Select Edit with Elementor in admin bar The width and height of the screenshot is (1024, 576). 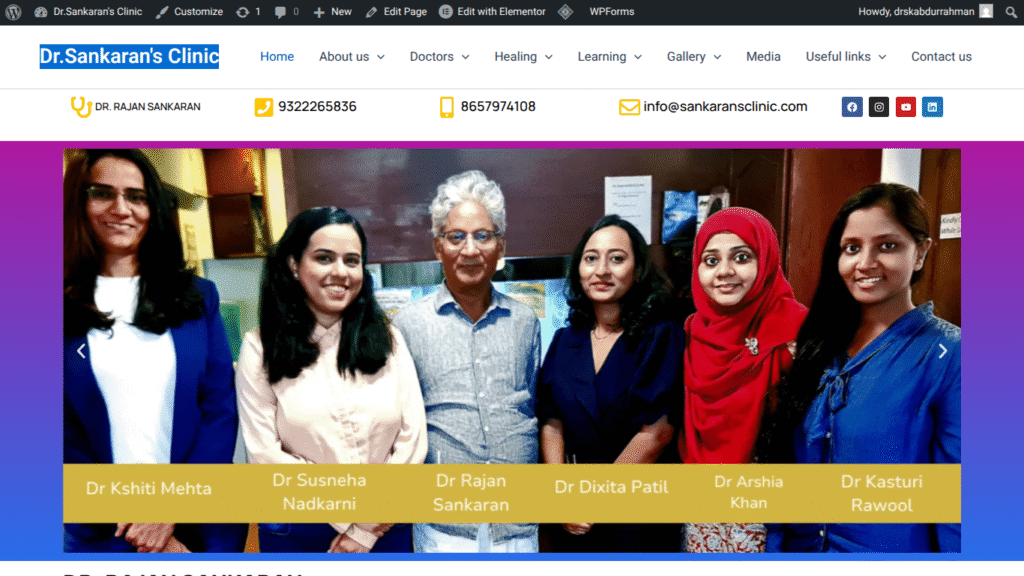(492, 12)
